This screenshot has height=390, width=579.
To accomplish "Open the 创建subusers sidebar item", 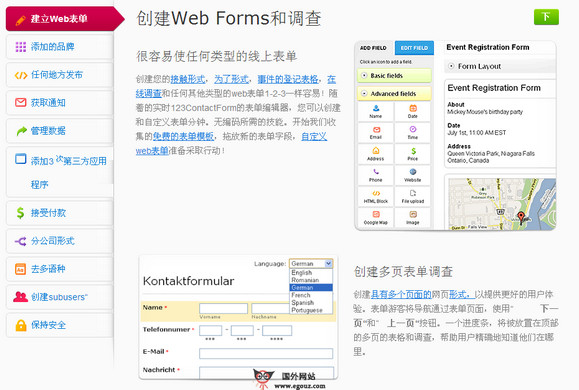I will [60, 297].
